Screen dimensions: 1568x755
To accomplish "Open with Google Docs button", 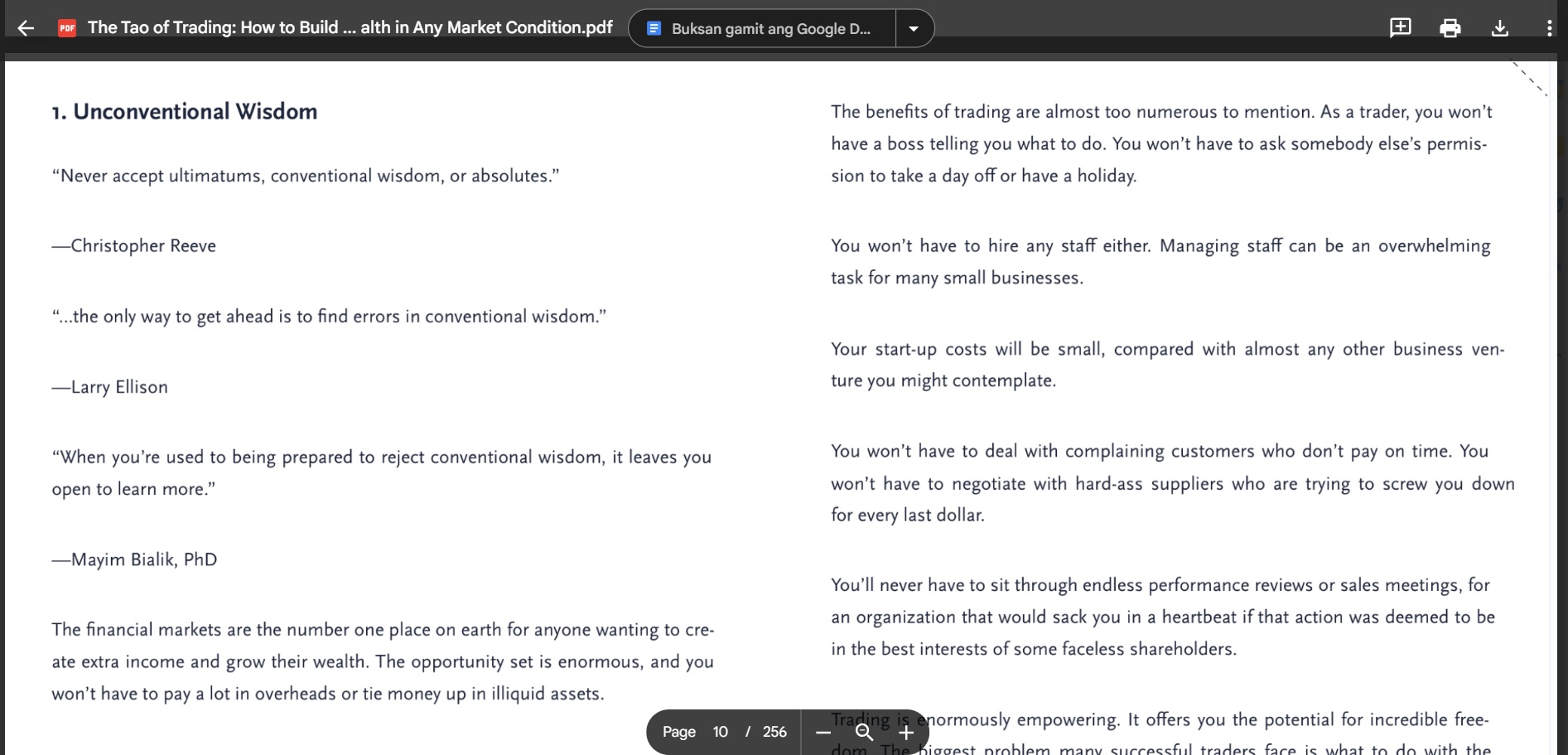I will pyautogui.click(x=761, y=28).
